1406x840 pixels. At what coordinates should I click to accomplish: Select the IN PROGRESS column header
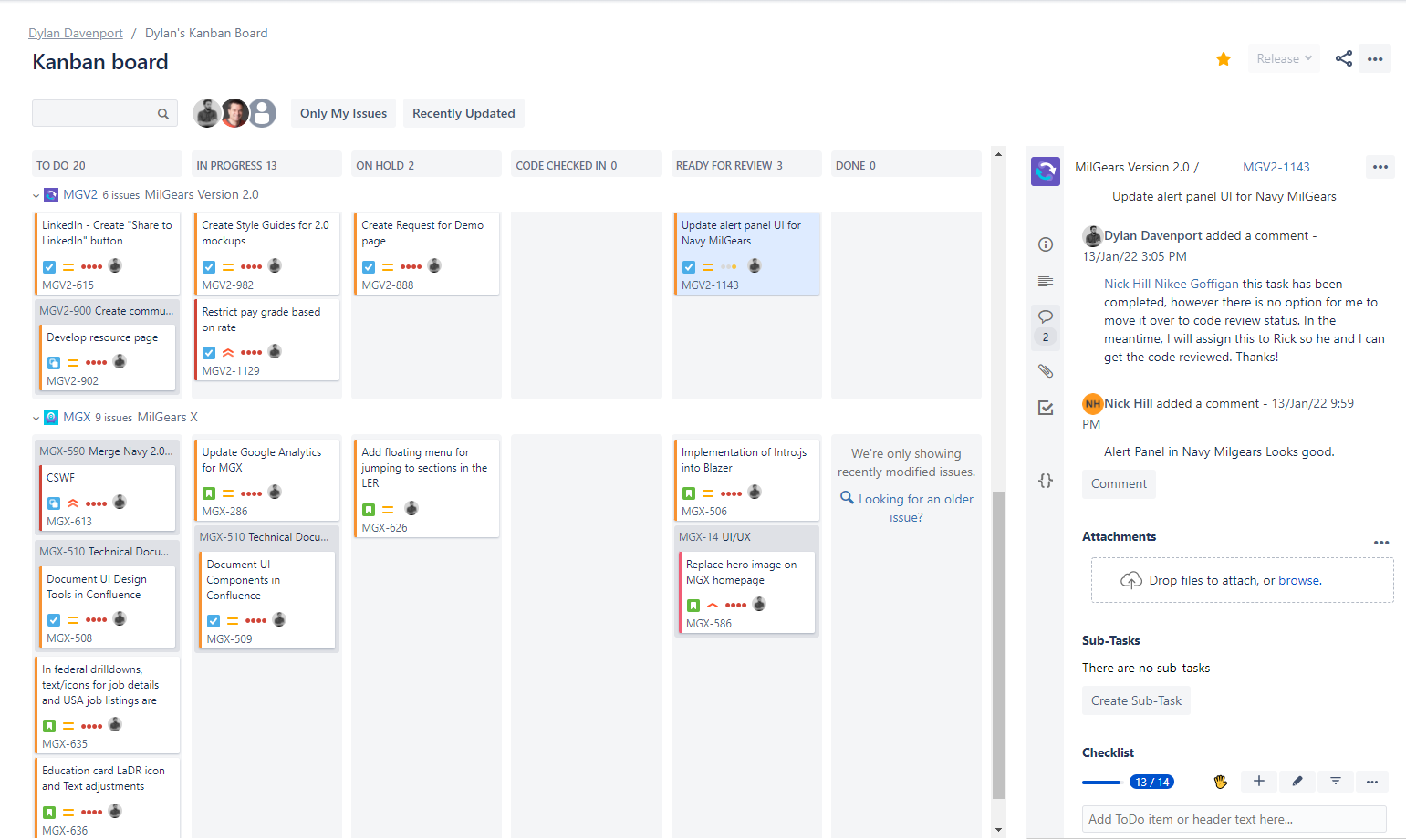[x=266, y=165]
